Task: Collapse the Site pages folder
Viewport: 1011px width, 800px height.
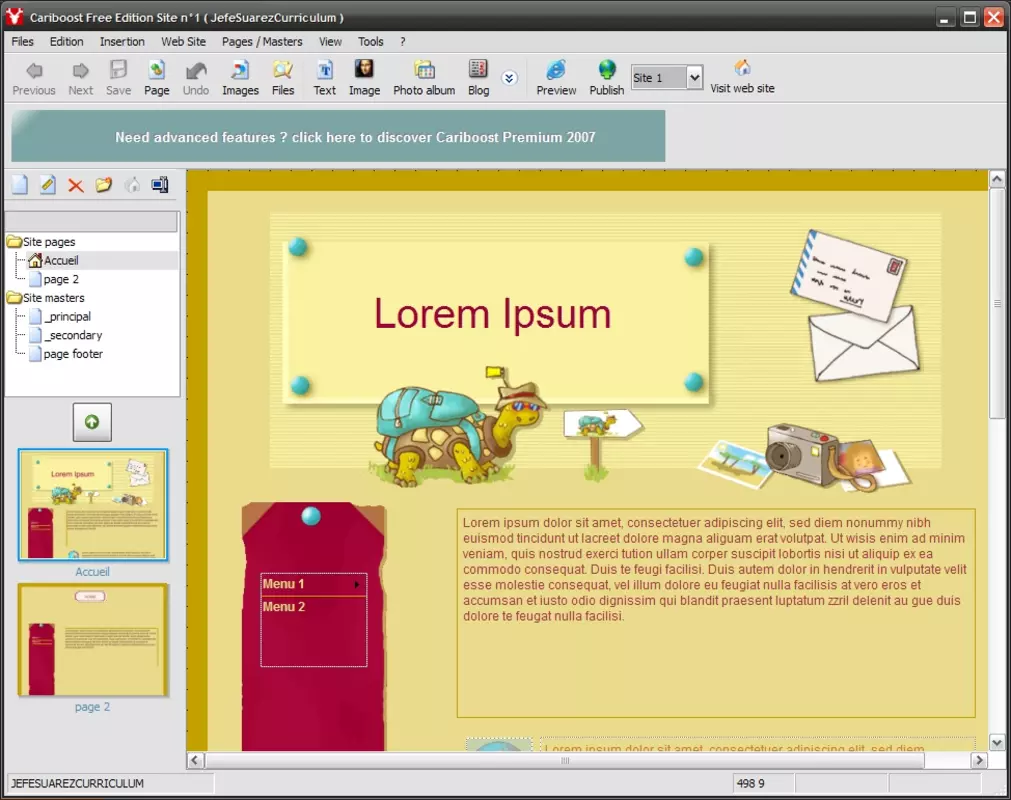Action: click(14, 242)
